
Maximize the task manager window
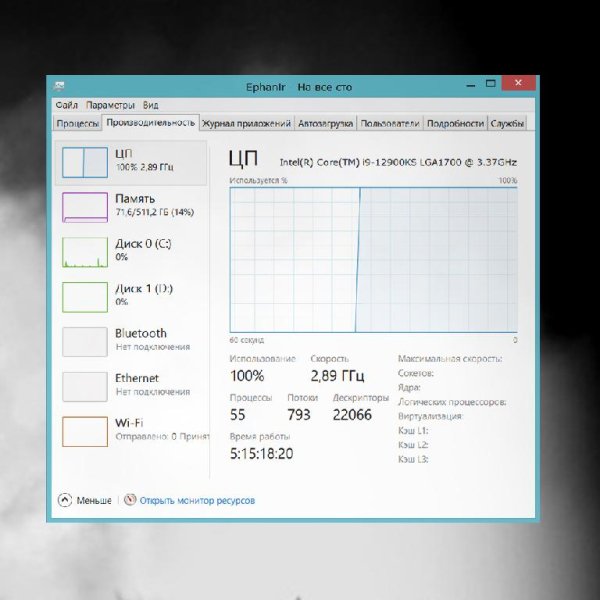click(491, 83)
